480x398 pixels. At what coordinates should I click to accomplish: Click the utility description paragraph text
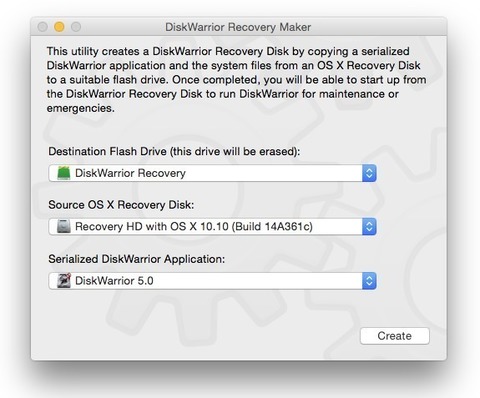pos(236,80)
